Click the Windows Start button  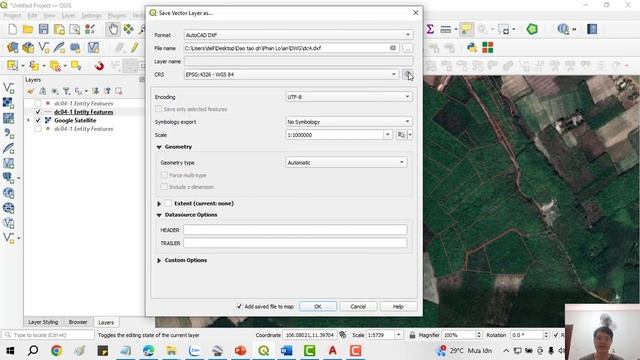[x=10, y=351]
